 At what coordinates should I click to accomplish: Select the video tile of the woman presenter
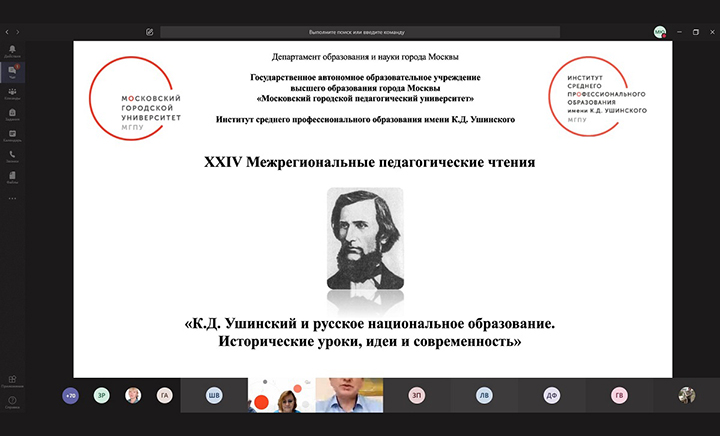click(x=280, y=395)
